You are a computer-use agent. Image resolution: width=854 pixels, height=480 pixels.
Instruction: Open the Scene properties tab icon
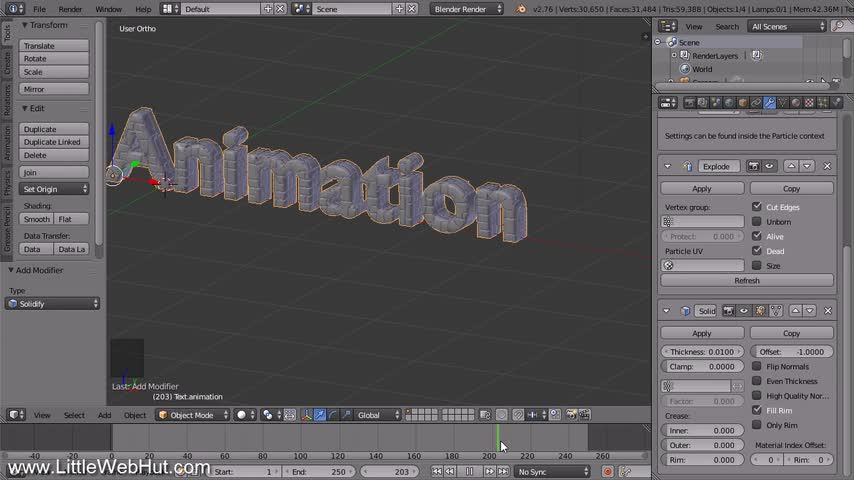pos(716,102)
